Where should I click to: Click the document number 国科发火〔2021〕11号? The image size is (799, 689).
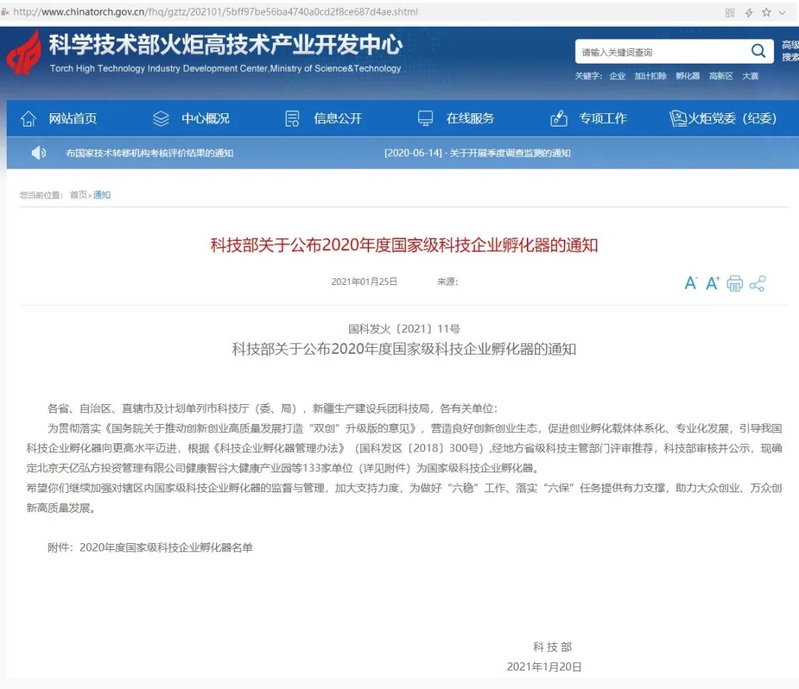pyautogui.click(x=404, y=329)
